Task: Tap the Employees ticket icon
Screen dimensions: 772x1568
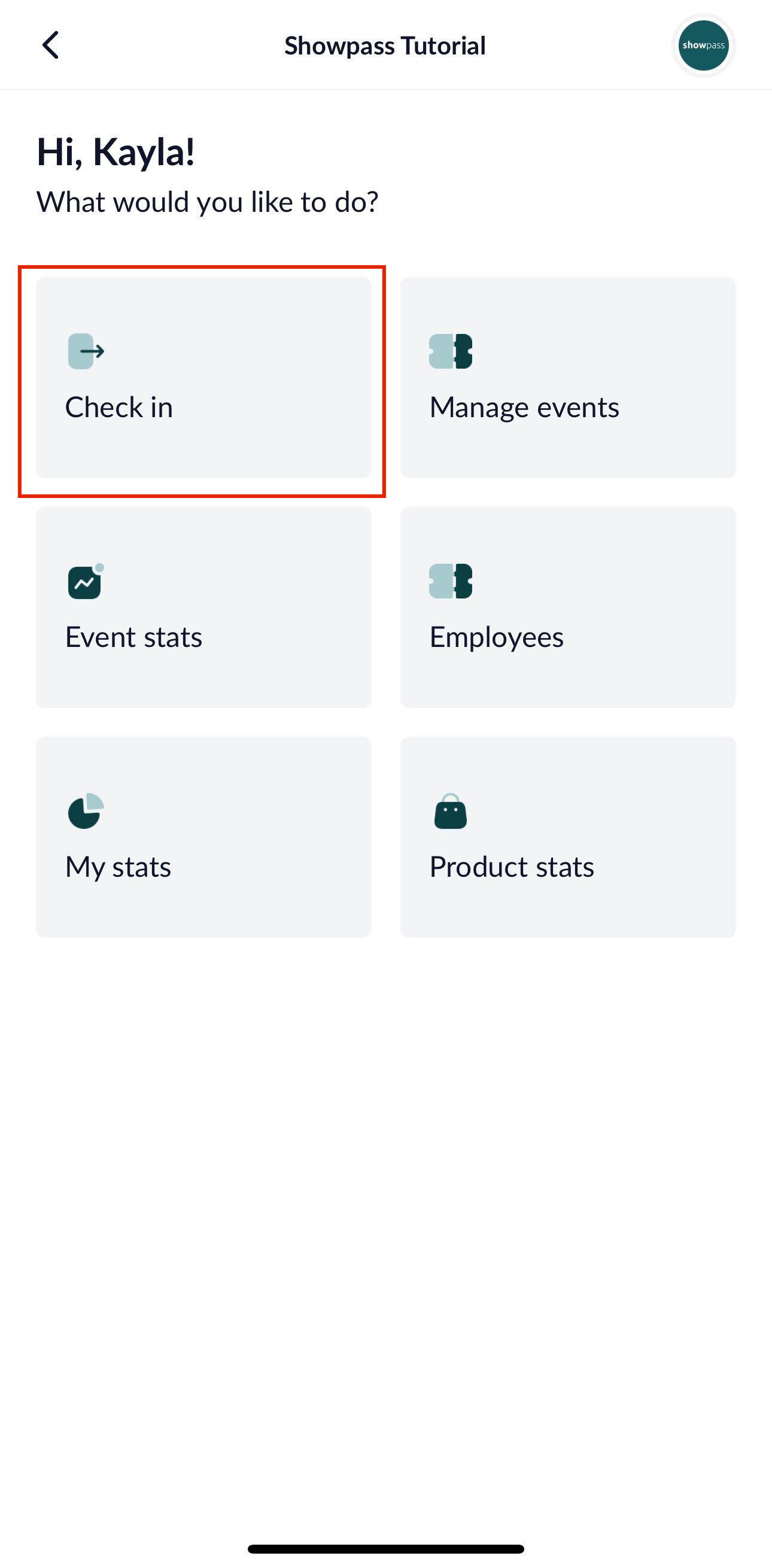Action: pos(451,581)
